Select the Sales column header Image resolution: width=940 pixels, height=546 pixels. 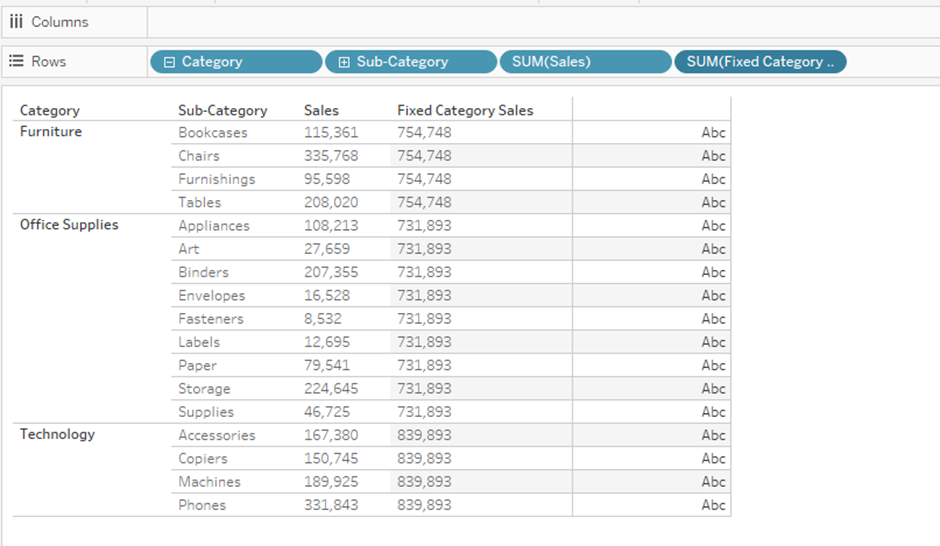321,110
